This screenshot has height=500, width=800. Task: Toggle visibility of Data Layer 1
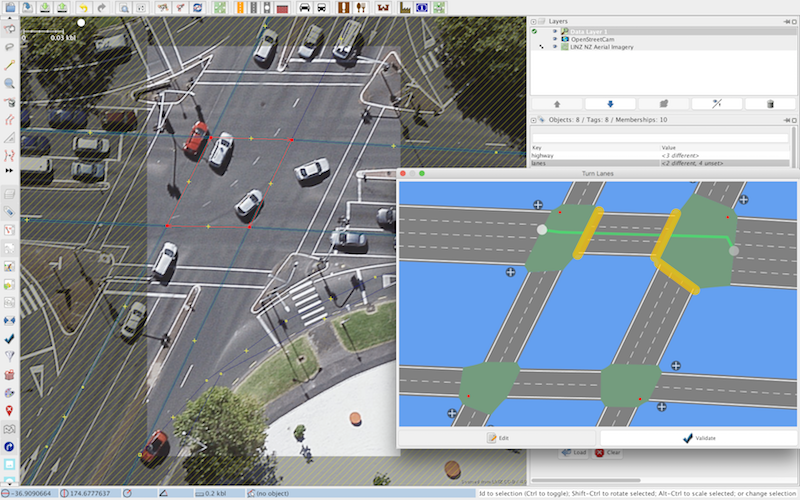click(x=555, y=32)
